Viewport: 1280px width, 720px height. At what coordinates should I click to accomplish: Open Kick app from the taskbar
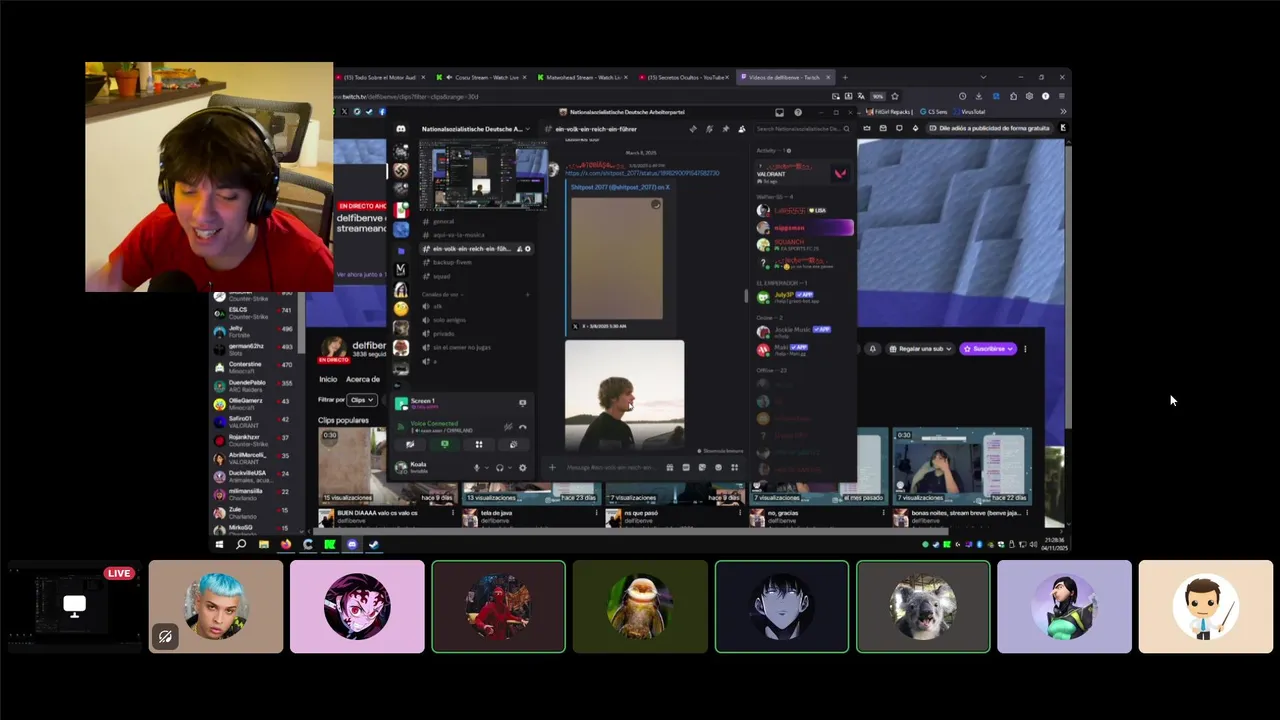(330, 545)
